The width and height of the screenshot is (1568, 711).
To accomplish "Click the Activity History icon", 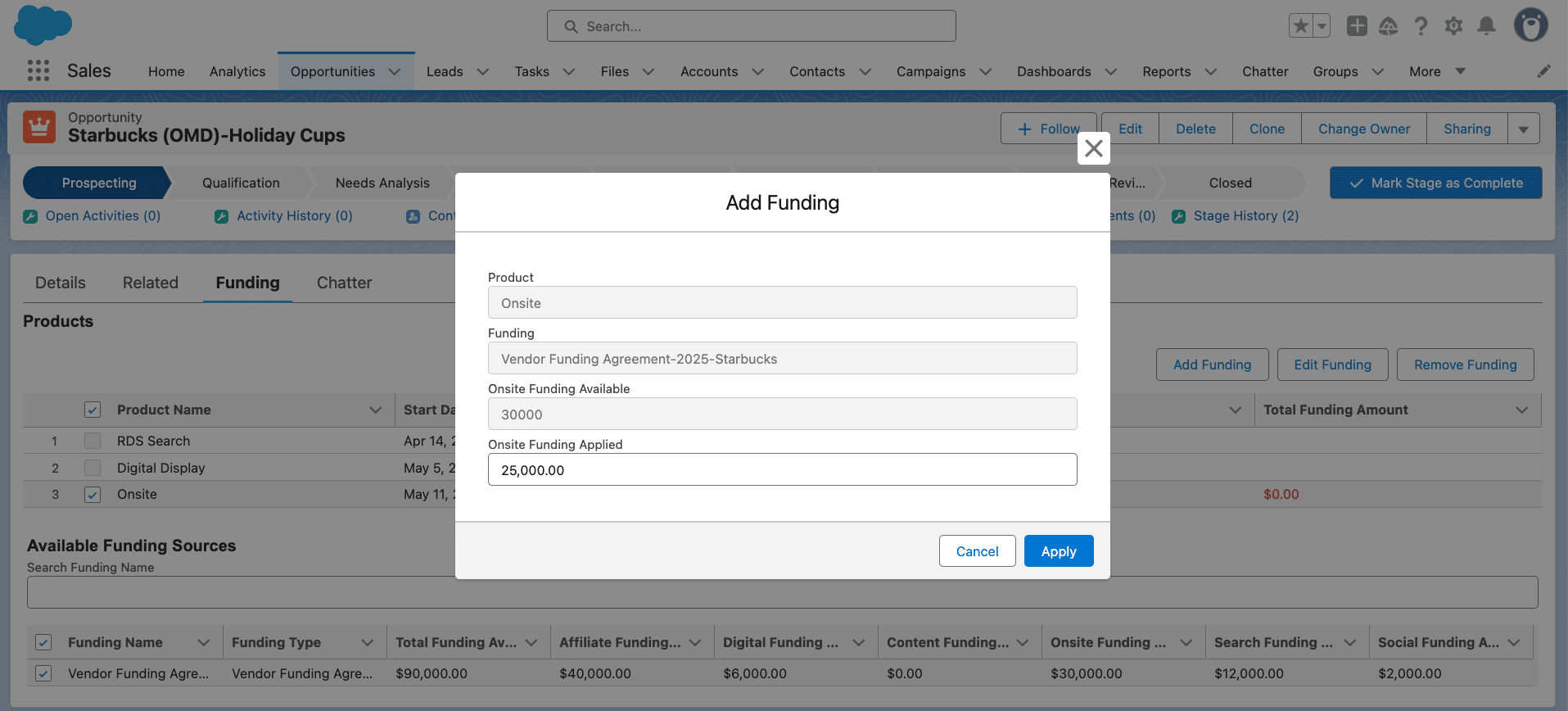I will click(x=221, y=216).
